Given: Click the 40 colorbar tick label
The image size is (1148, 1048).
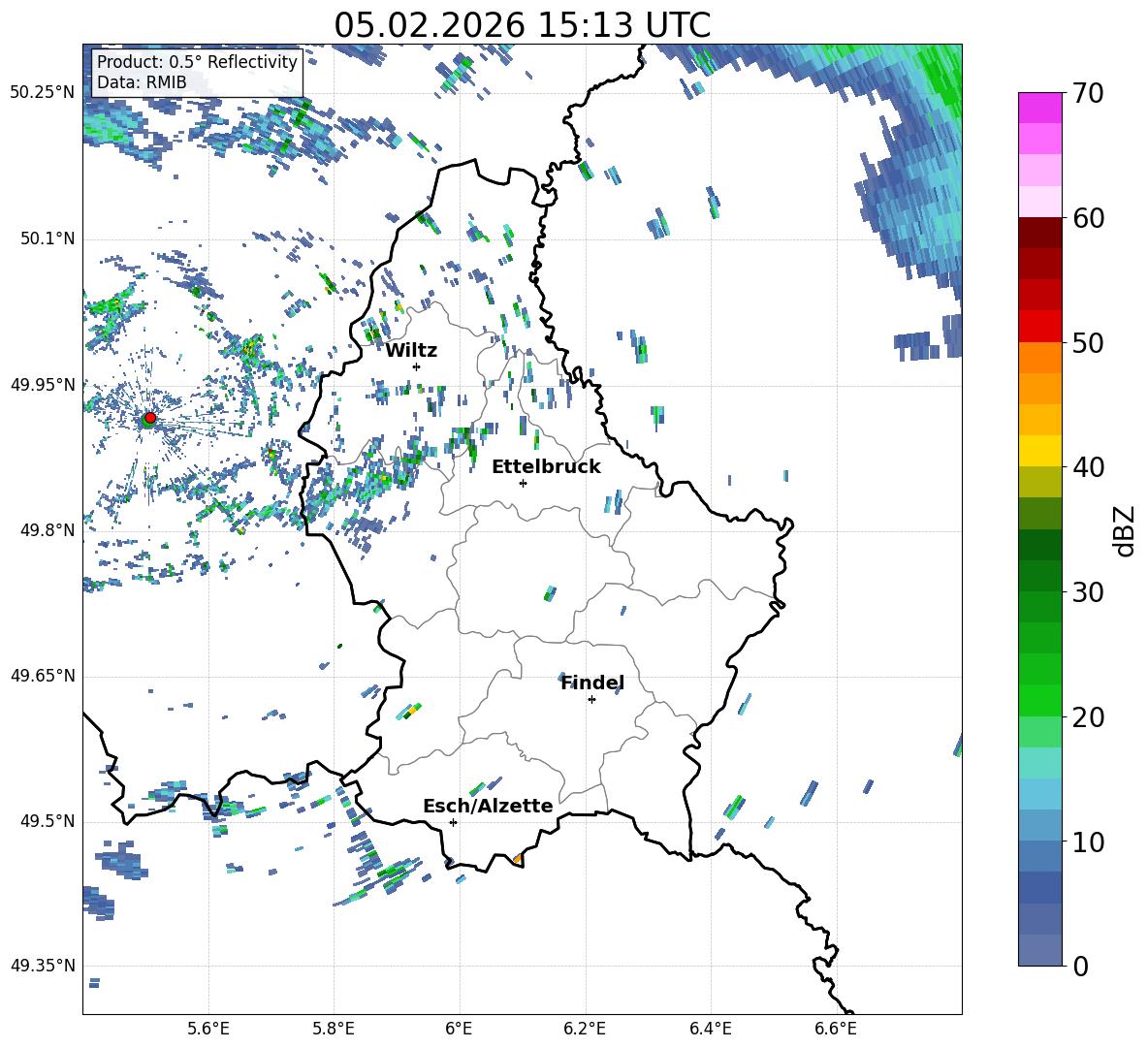Looking at the screenshot, I should point(1088,467).
